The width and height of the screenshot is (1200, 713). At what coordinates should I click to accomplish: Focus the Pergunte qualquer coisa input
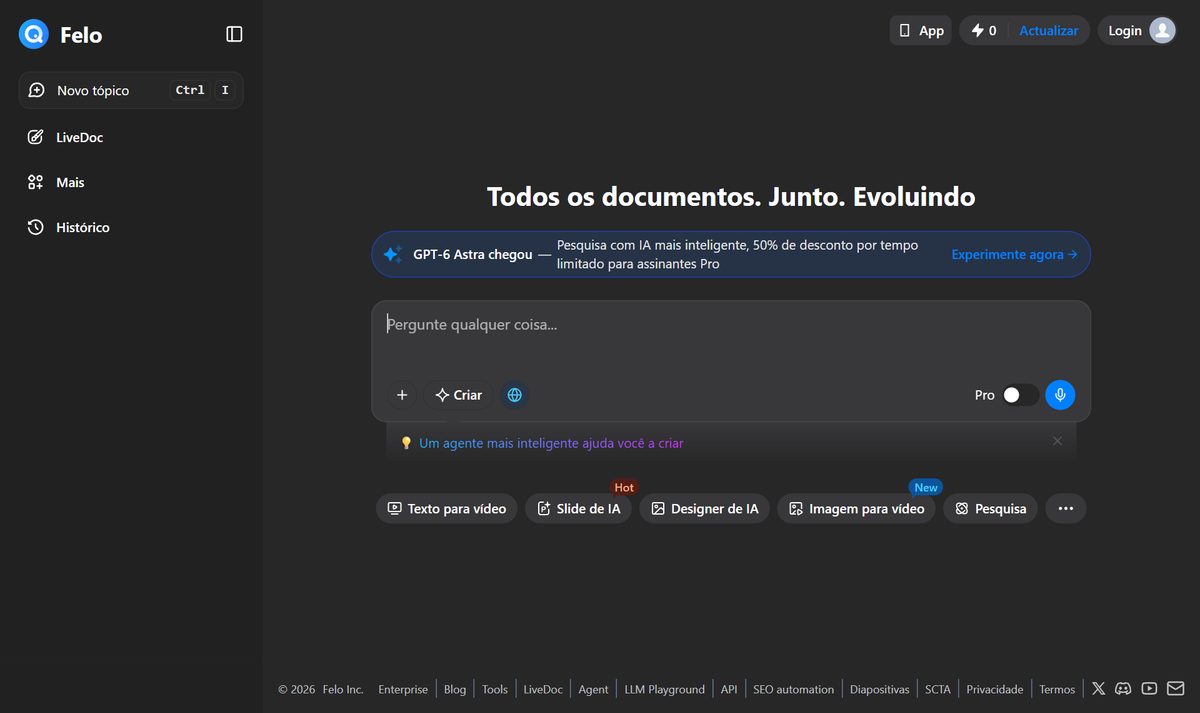click(731, 324)
